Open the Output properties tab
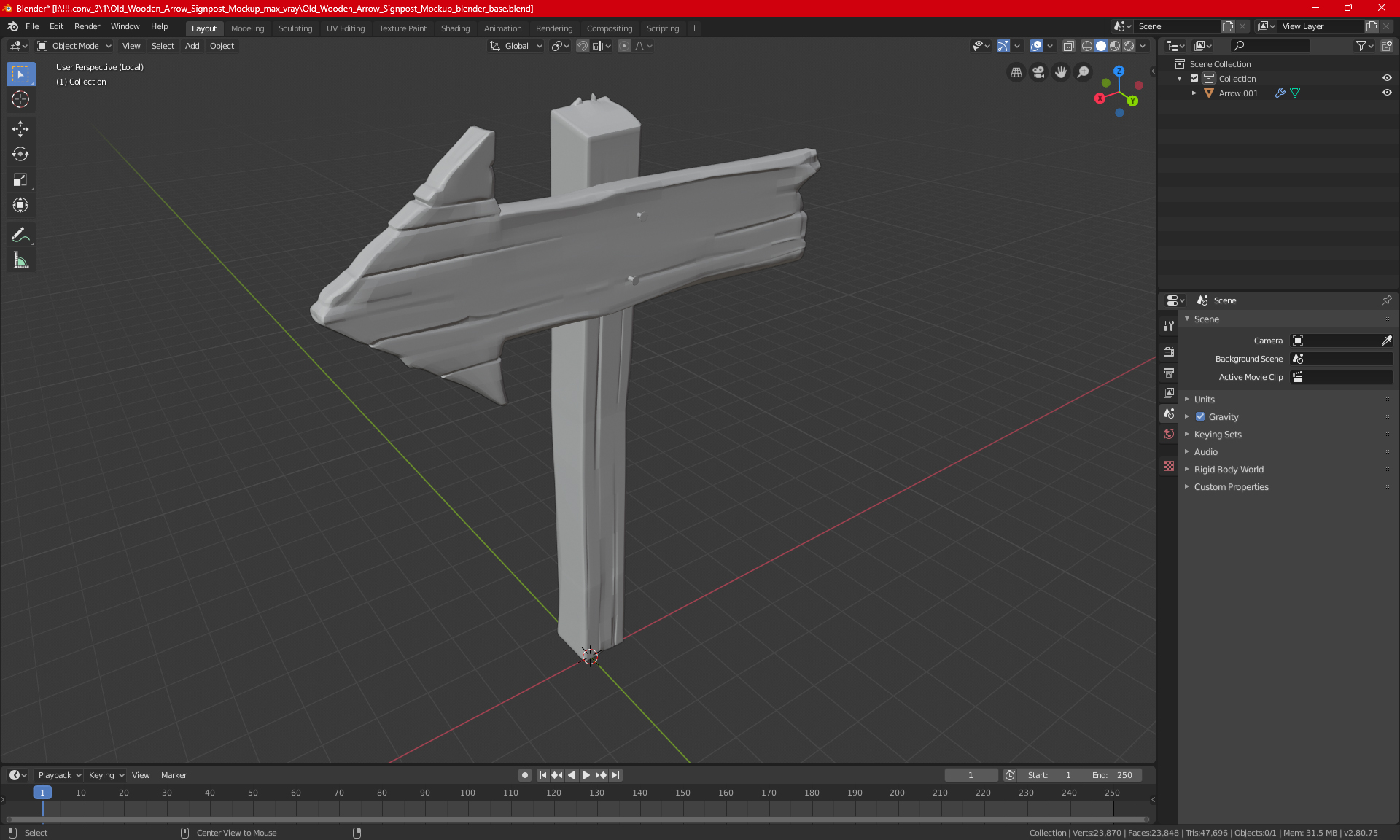This screenshot has height=840, width=1400. (1169, 372)
